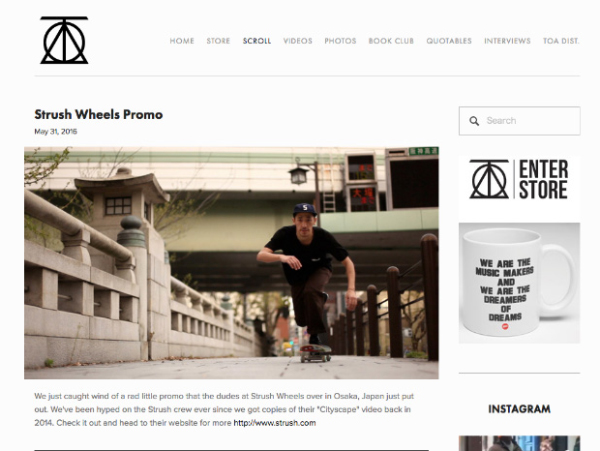Open the Home menu item

[x=182, y=41]
